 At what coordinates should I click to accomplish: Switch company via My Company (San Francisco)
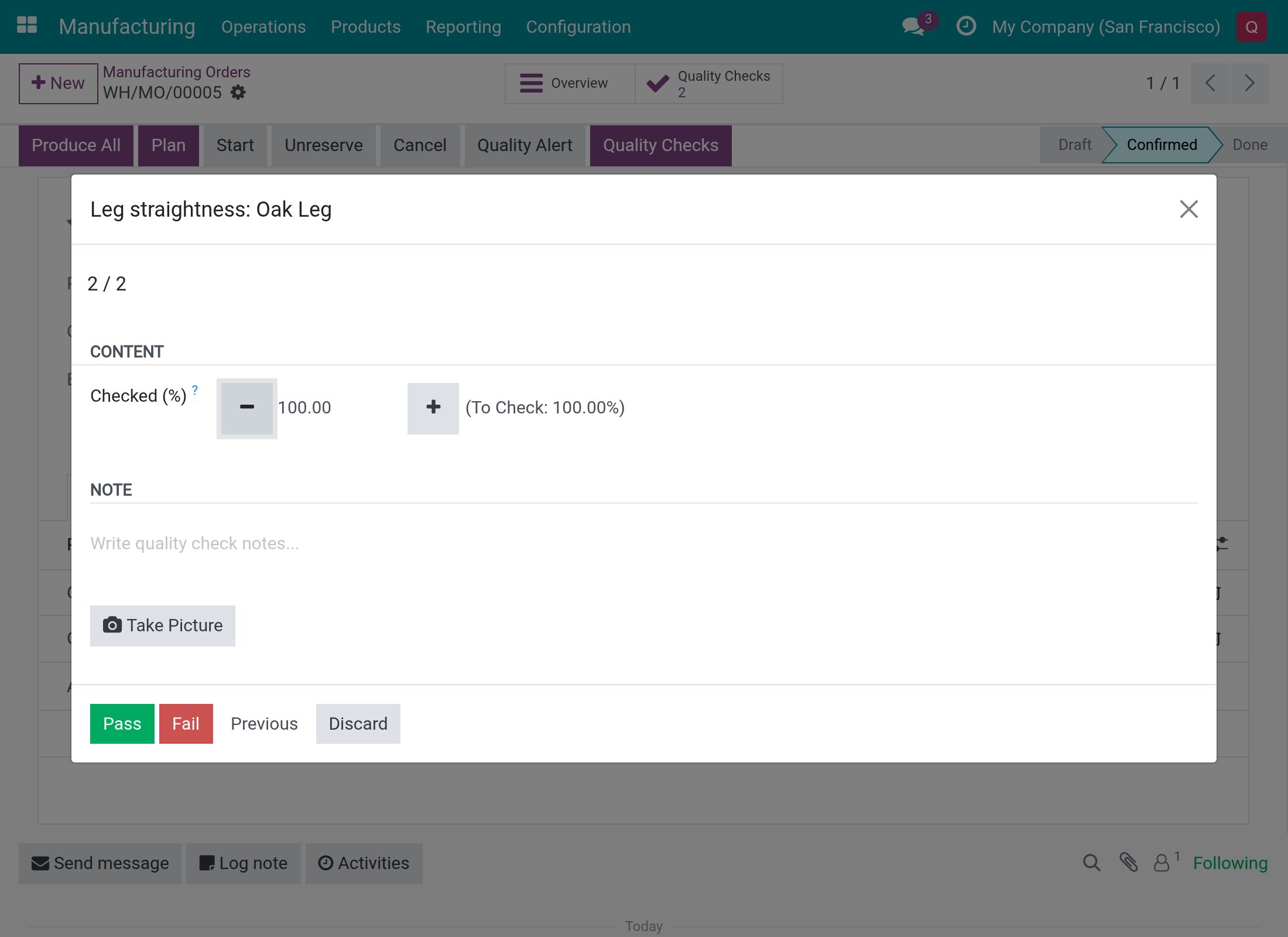[x=1106, y=27]
